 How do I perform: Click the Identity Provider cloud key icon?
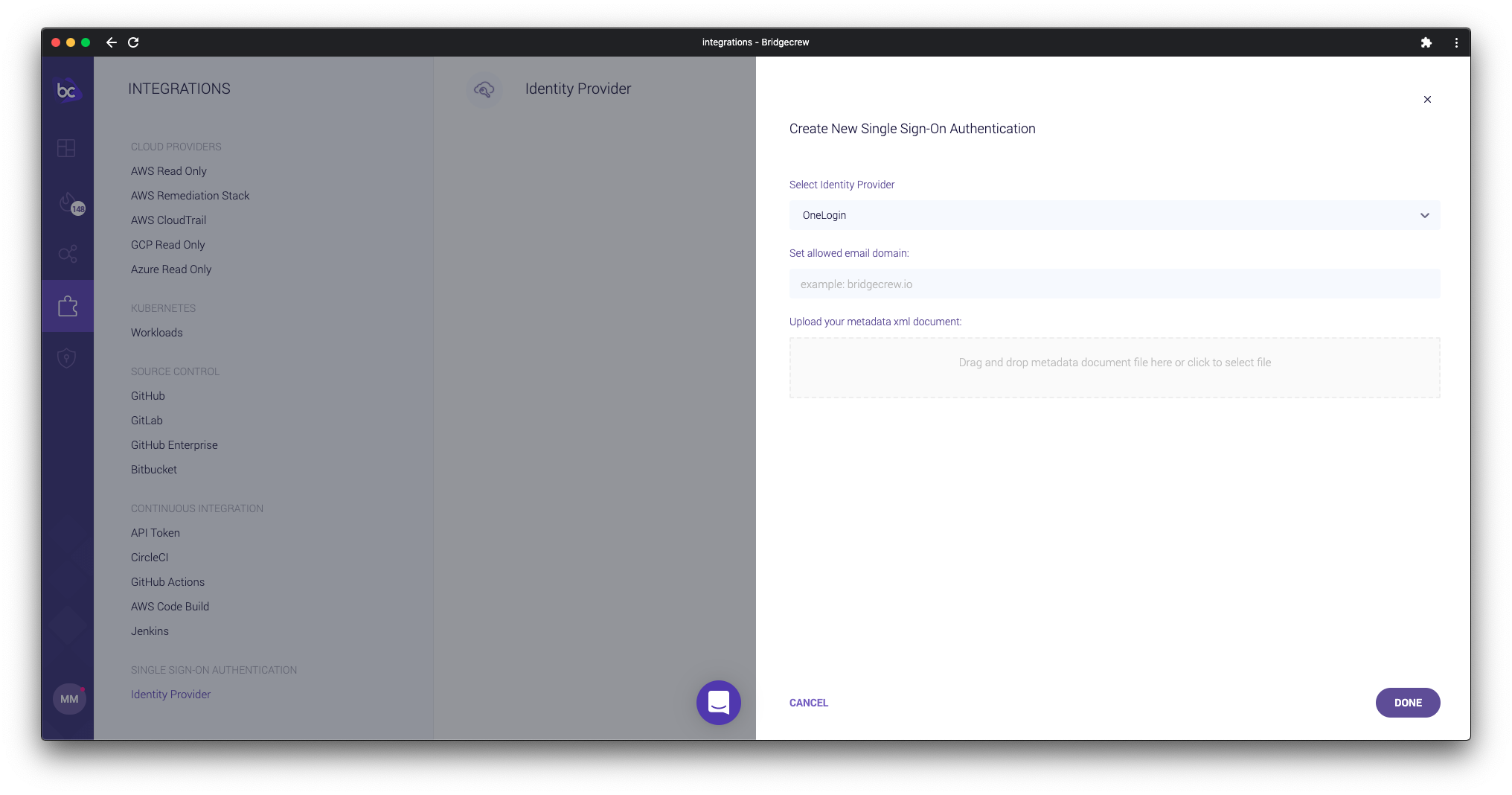(484, 89)
